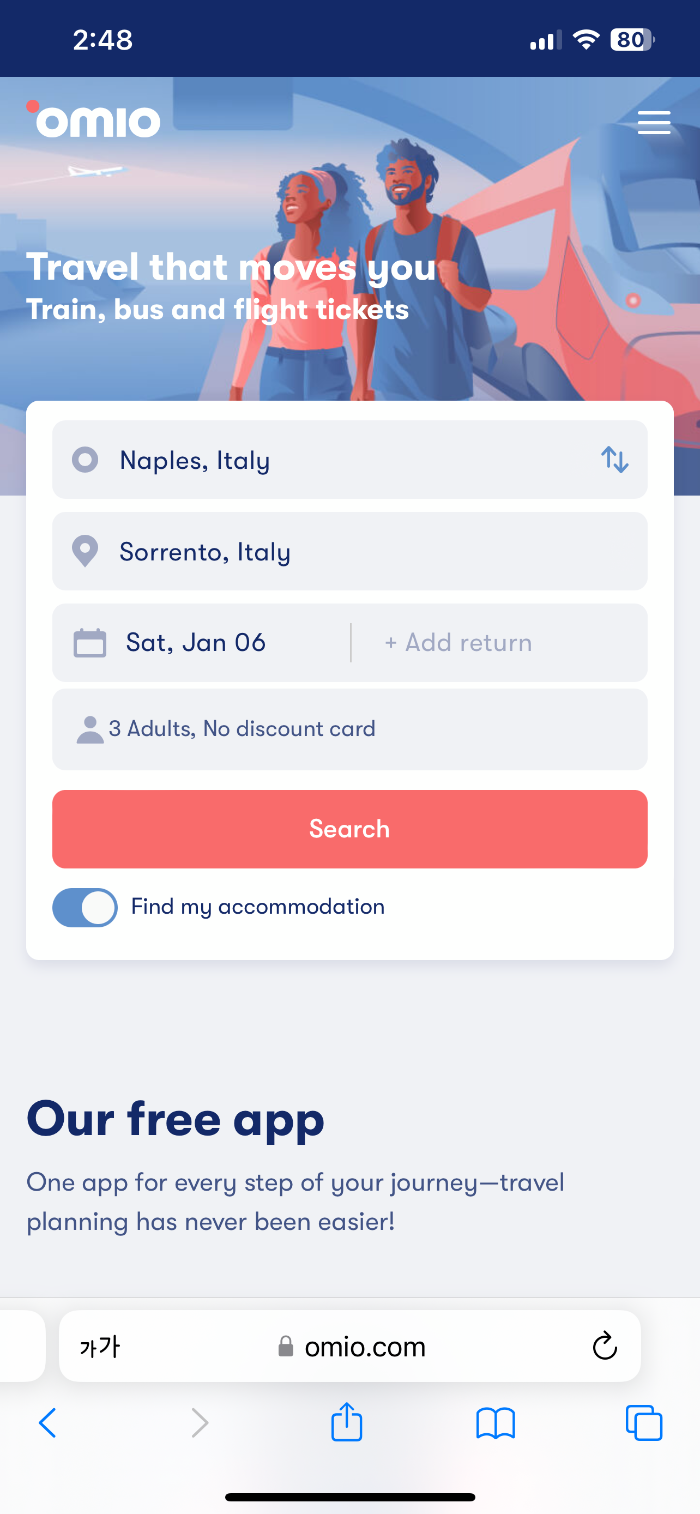Swap departure and destination cities
Viewport: 700px width, 1514px height.
point(614,460)
